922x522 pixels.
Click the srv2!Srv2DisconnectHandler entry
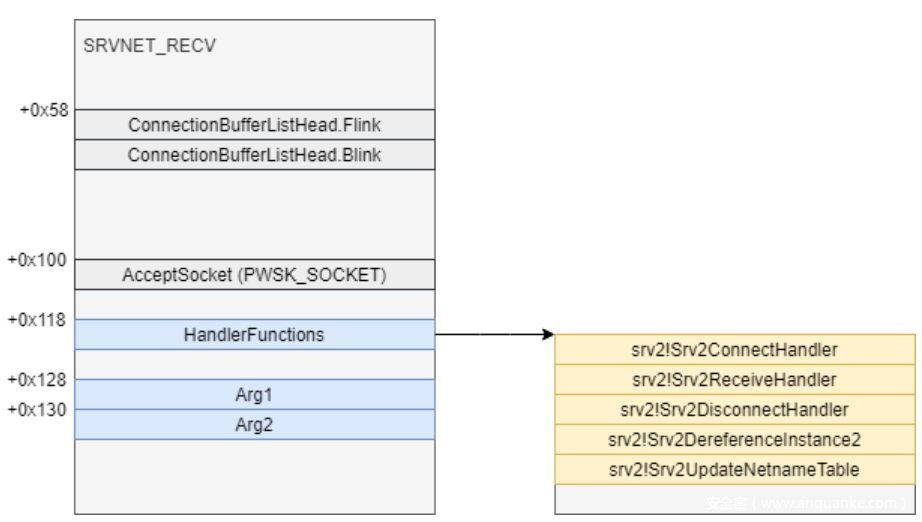pos(735,410)
